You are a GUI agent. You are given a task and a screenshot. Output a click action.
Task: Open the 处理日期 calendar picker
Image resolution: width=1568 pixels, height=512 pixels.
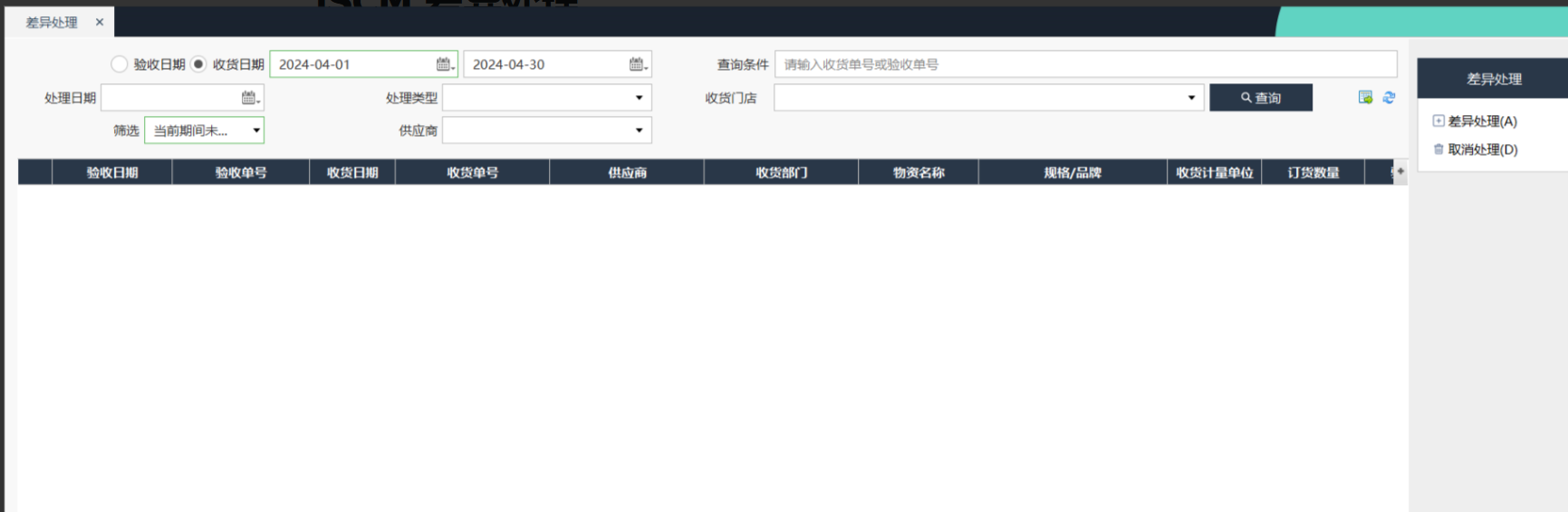pos(250,98)
